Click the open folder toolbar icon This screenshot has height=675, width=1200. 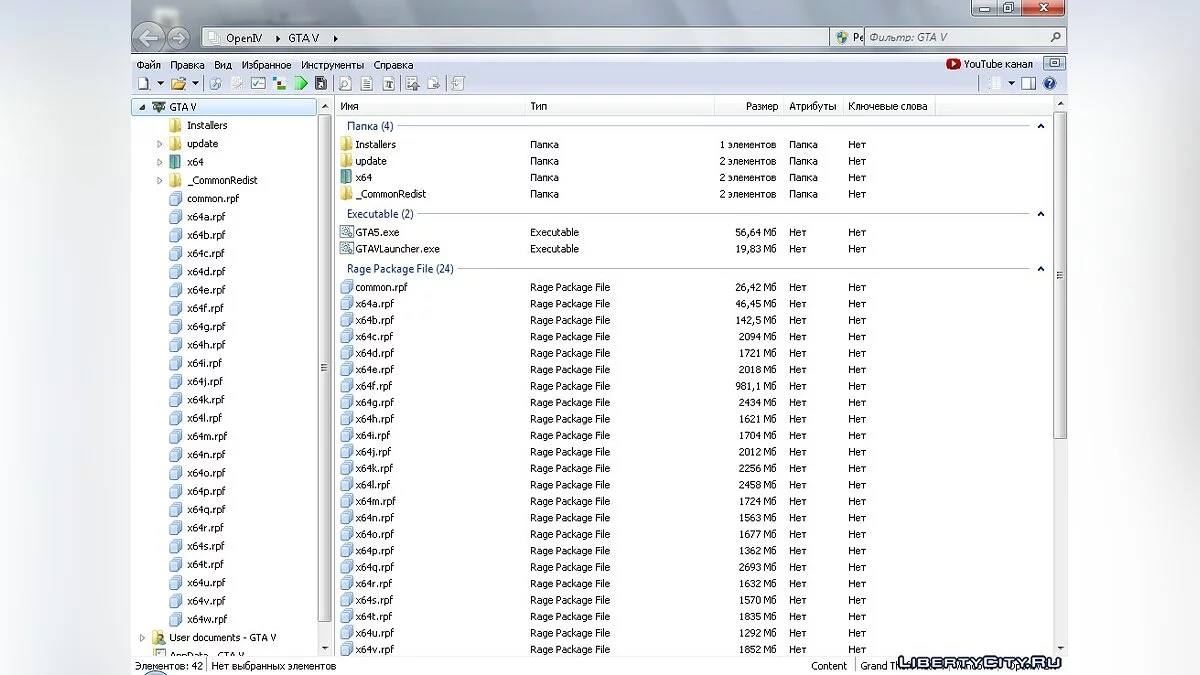pyautogui.click(x=178, y=84)
